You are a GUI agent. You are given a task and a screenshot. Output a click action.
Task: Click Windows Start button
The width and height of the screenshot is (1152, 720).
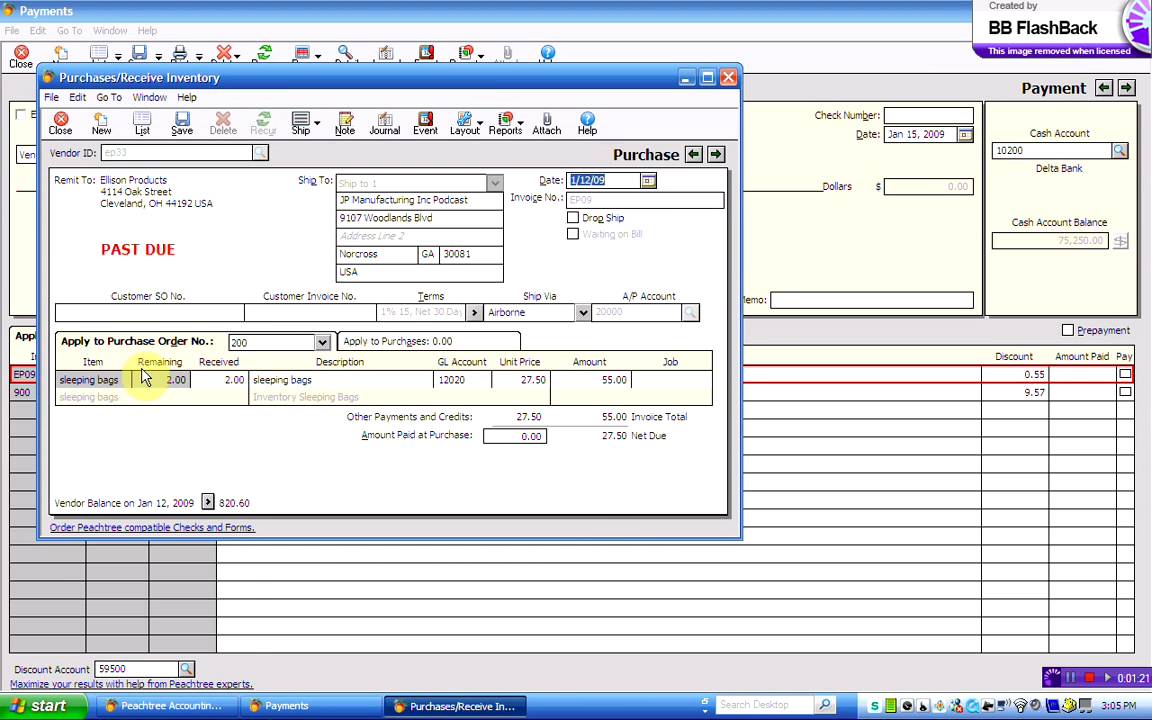43,706
